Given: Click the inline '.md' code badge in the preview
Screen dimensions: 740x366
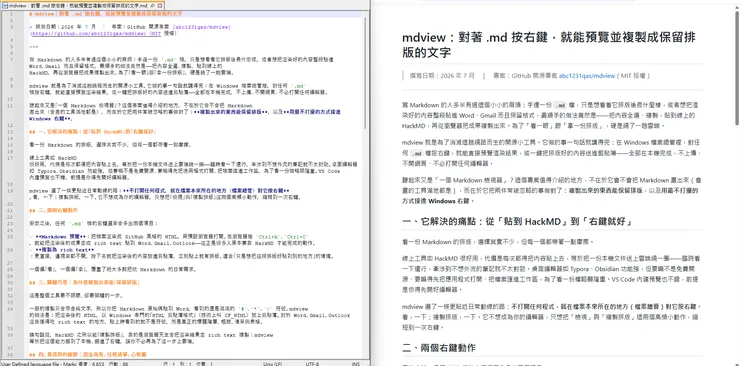Looking at the screenshot, I should pyautogui.click(x=560, y=105).
